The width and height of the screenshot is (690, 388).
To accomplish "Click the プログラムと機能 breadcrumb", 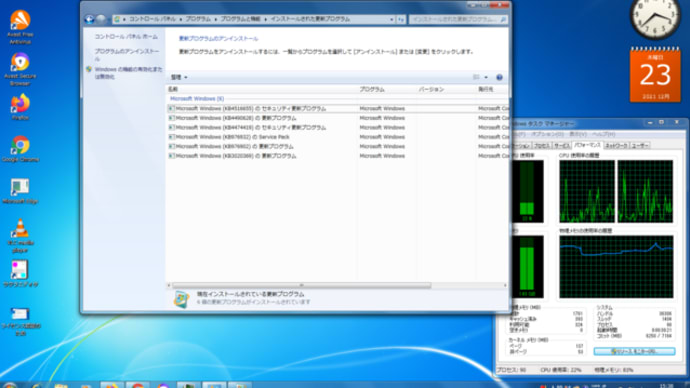I will (240, 19).
